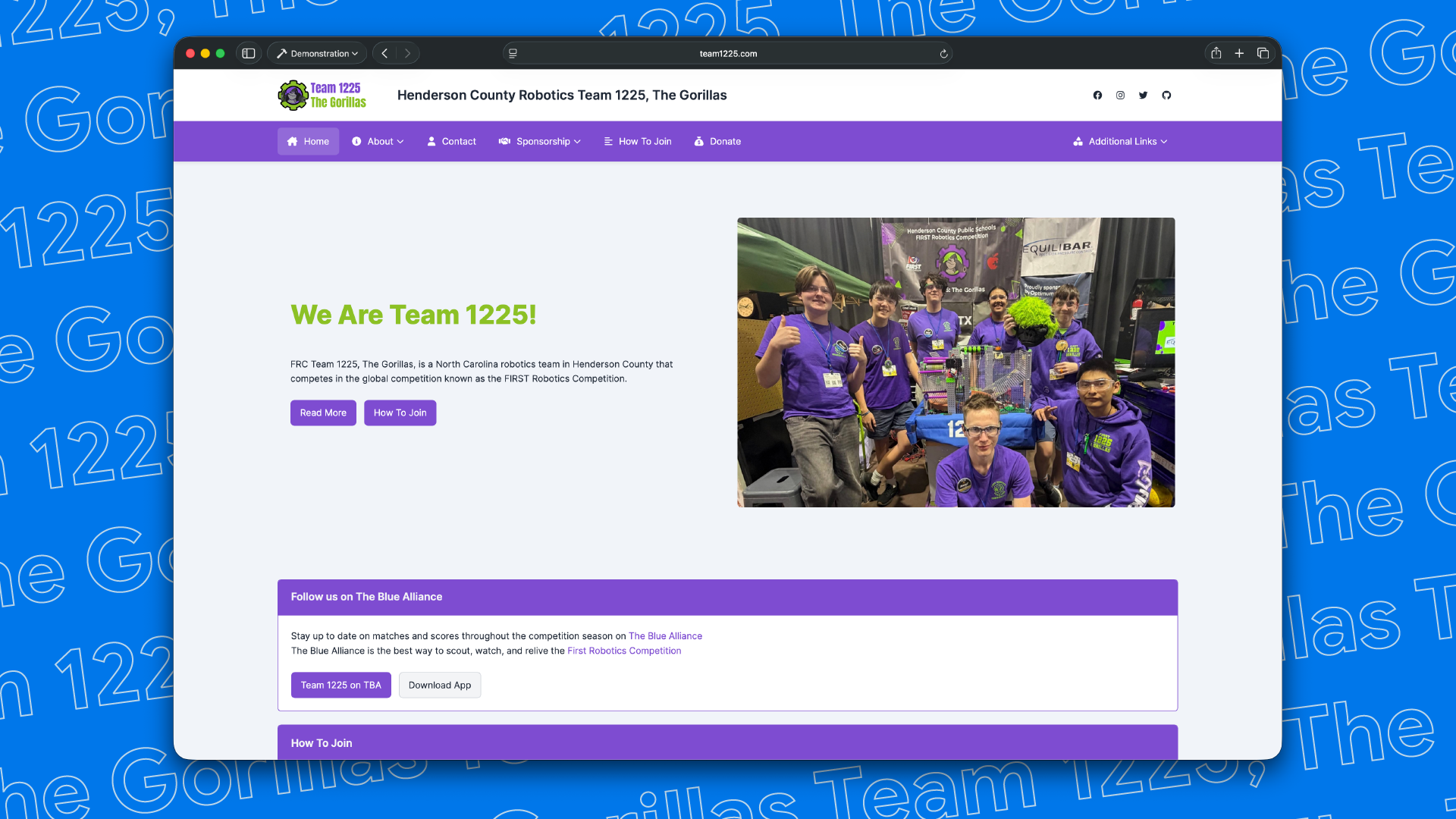
Task: Follow The Blue Alliance link
Action: pyautogui.click(x=665, y=636)
